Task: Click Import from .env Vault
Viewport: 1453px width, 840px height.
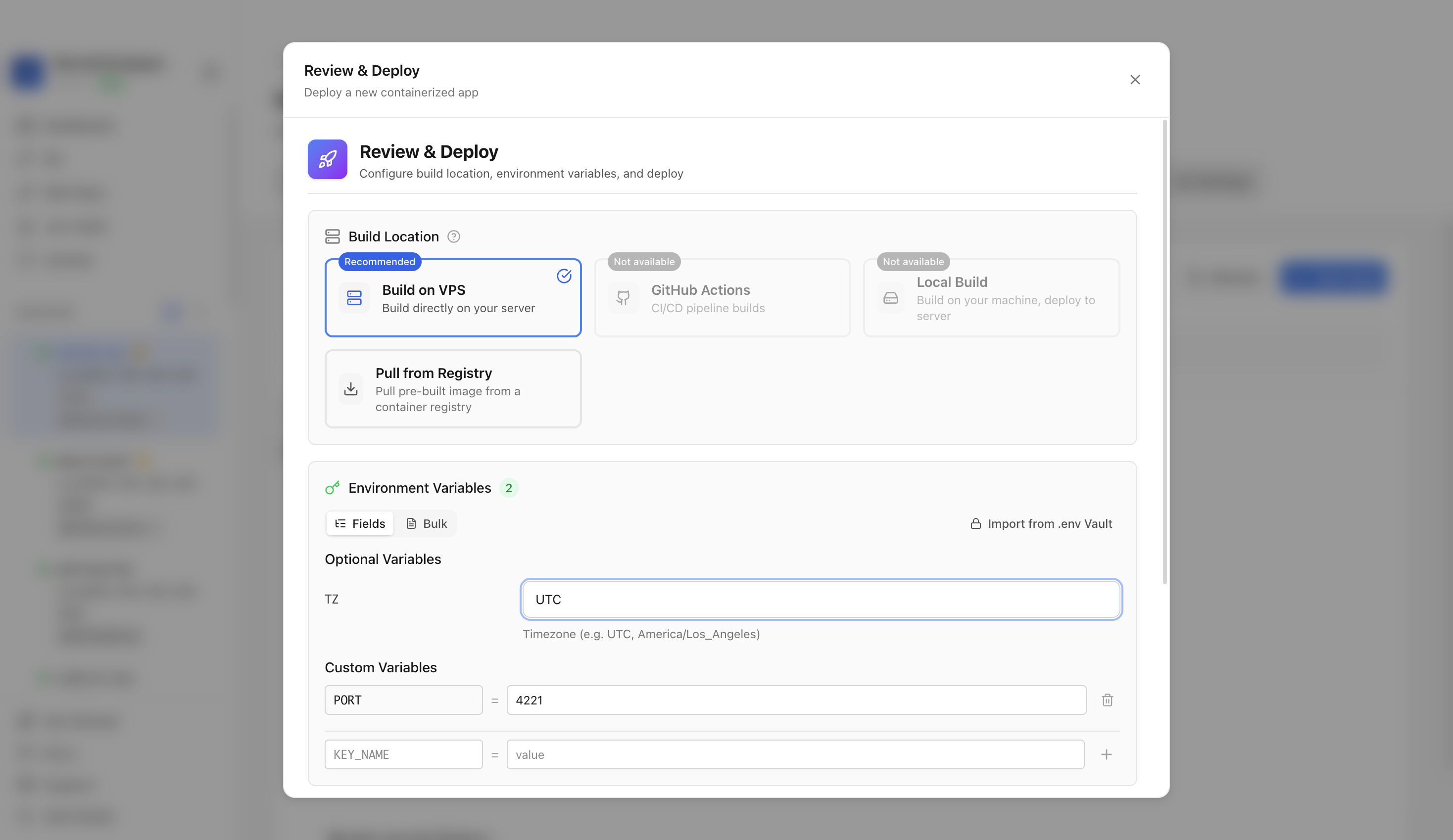Action: (x=1041, y=523)
